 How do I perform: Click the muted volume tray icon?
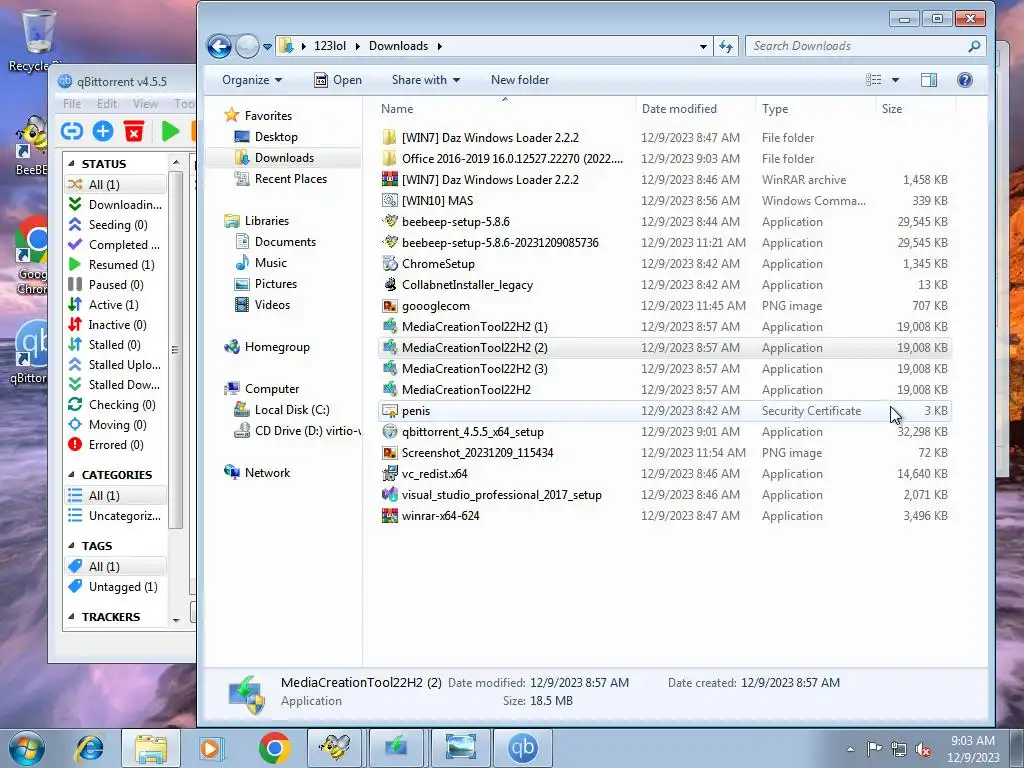[923, 749]
